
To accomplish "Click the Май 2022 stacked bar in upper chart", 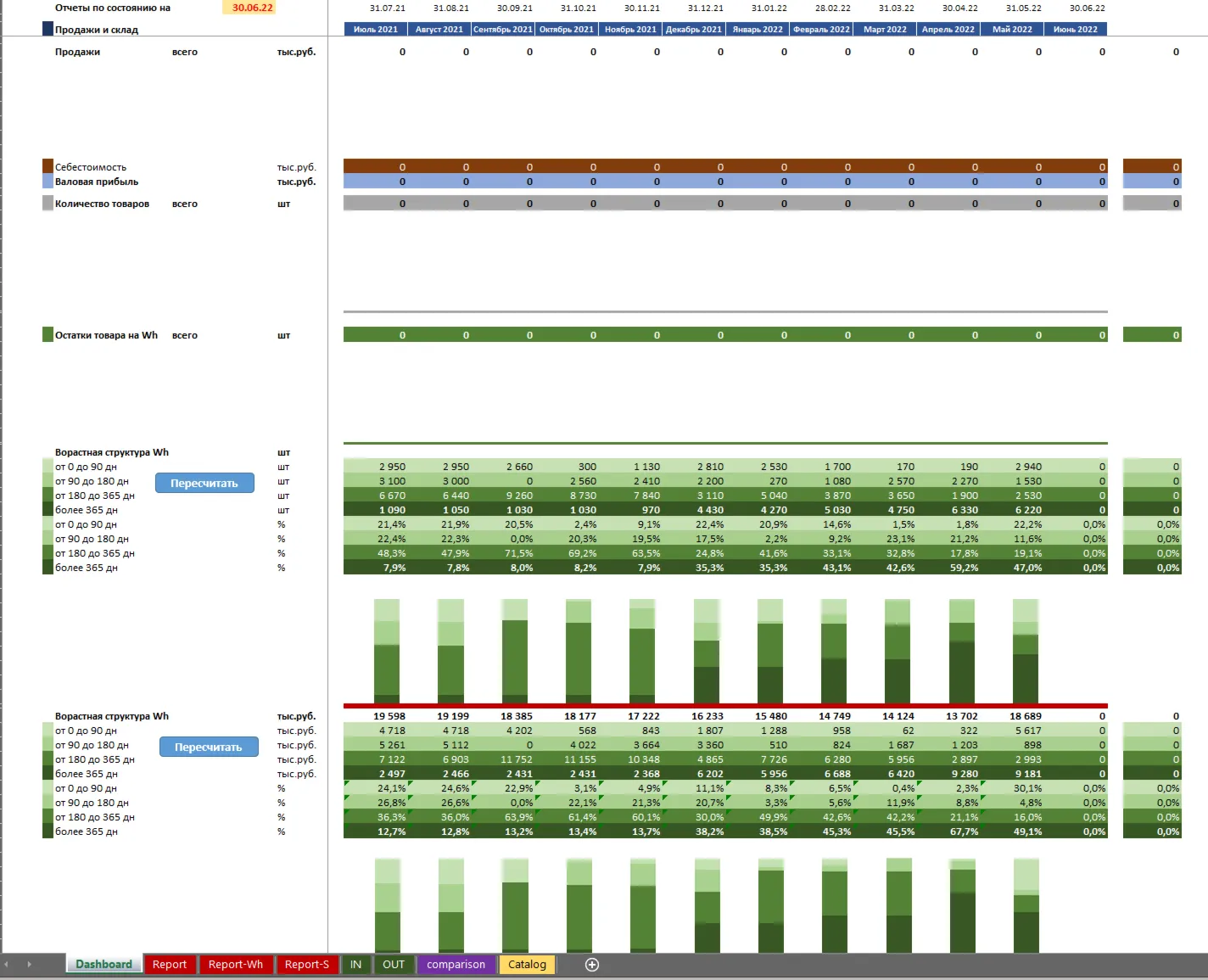I will pyautogui.click(x=1026, y=651).
